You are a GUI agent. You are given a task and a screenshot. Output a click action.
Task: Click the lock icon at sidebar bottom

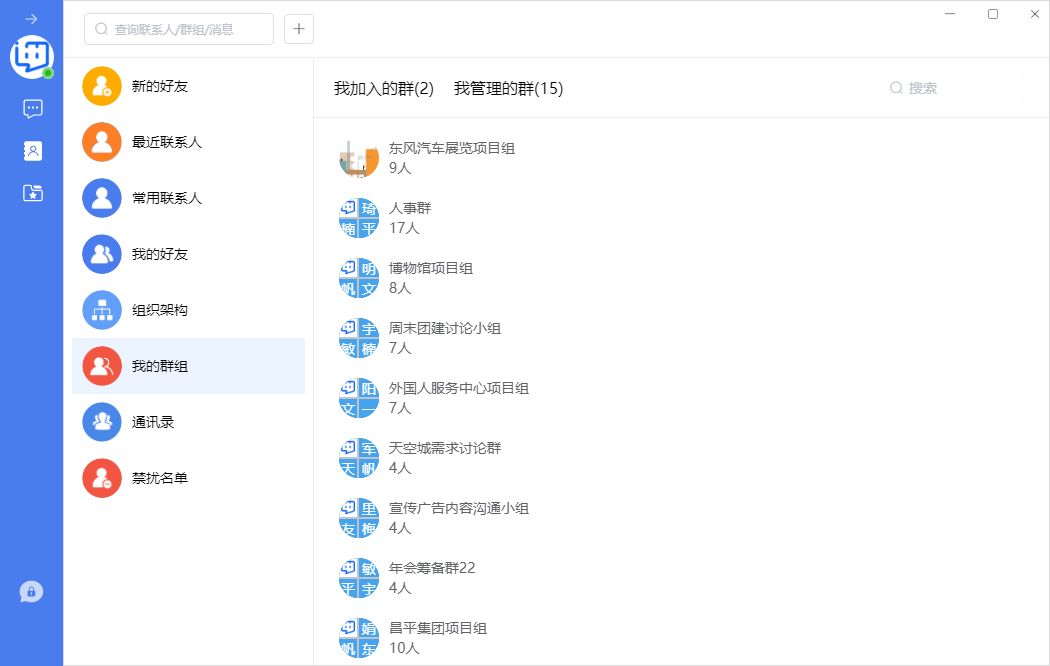click(31, 592)
